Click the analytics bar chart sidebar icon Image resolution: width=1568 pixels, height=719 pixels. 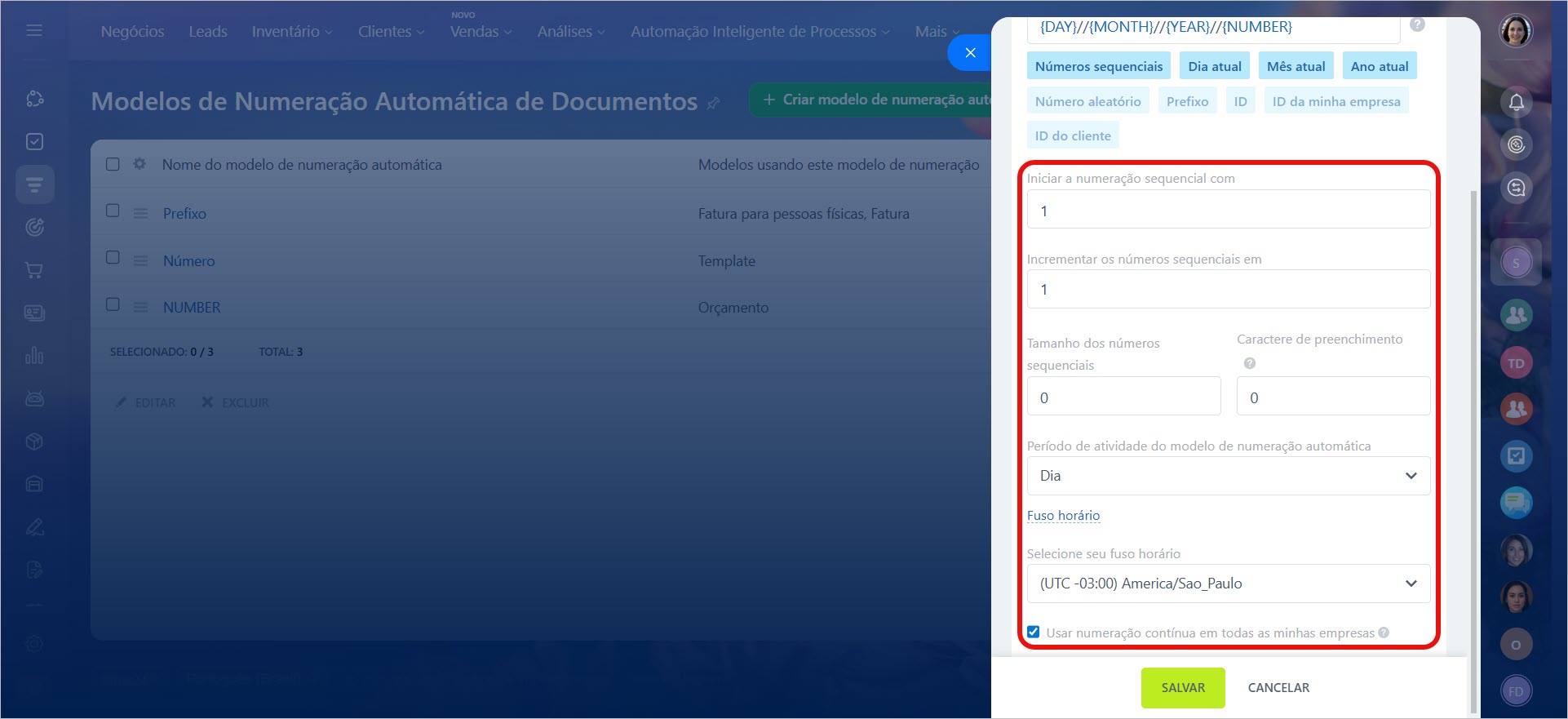click(34, 356)
